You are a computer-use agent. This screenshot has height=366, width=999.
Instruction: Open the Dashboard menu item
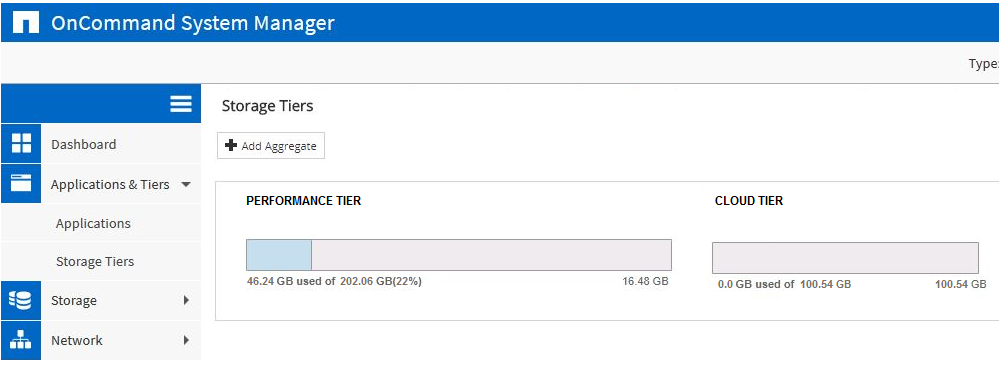(83, 144)
